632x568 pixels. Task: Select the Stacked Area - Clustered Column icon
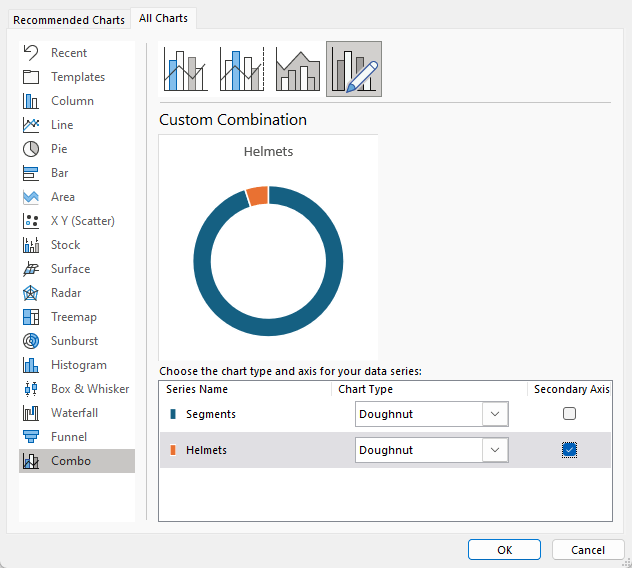(x=298, y=69)
